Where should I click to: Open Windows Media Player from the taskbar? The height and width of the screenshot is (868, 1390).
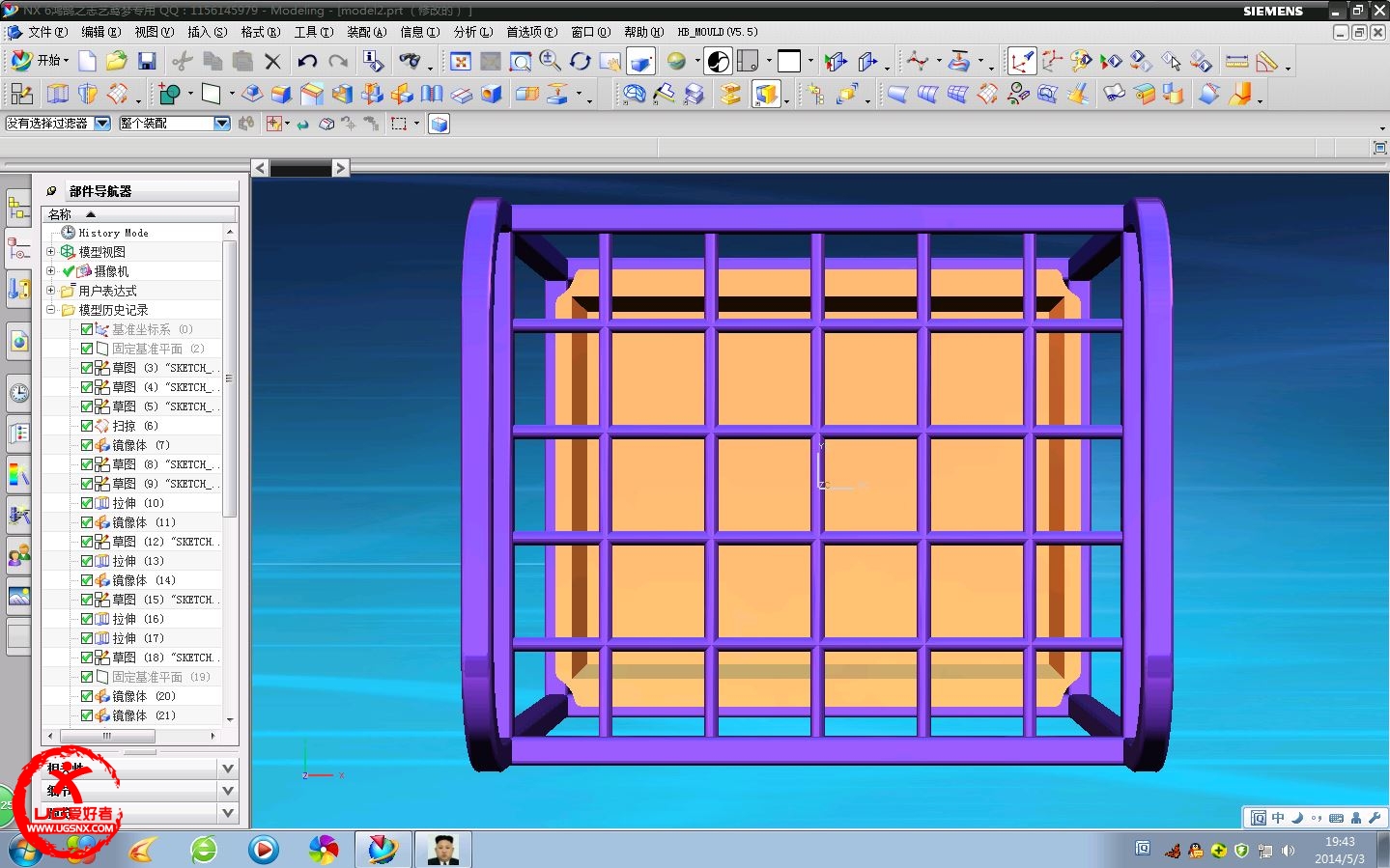point(263,850)
